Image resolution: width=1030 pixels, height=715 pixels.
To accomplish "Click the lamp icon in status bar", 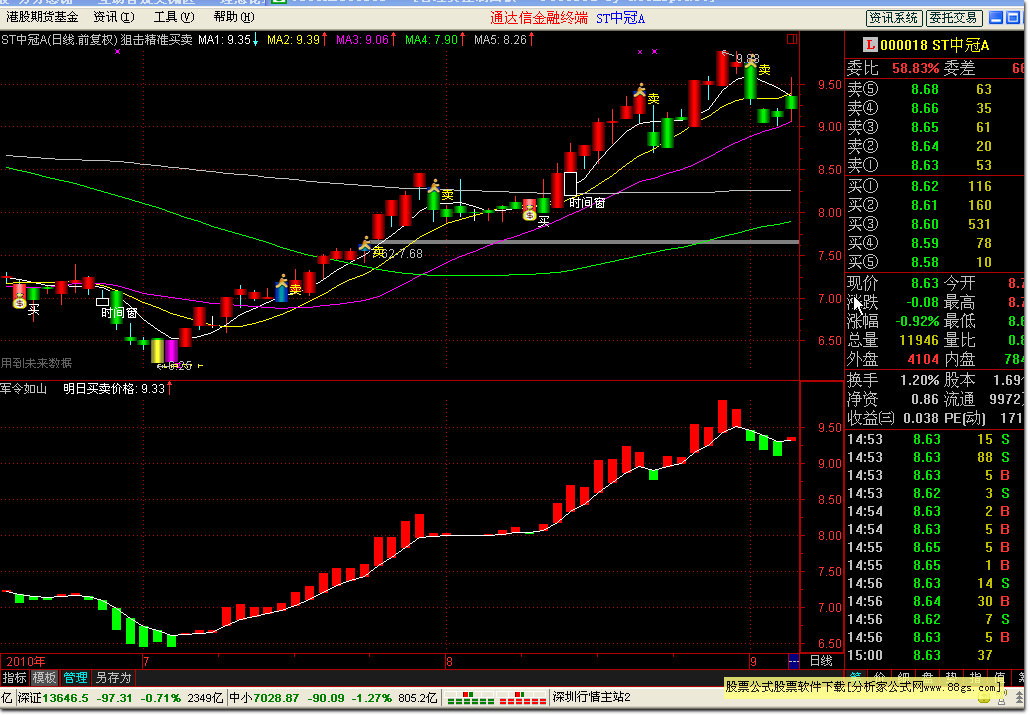I will (x=1004, y=698).
